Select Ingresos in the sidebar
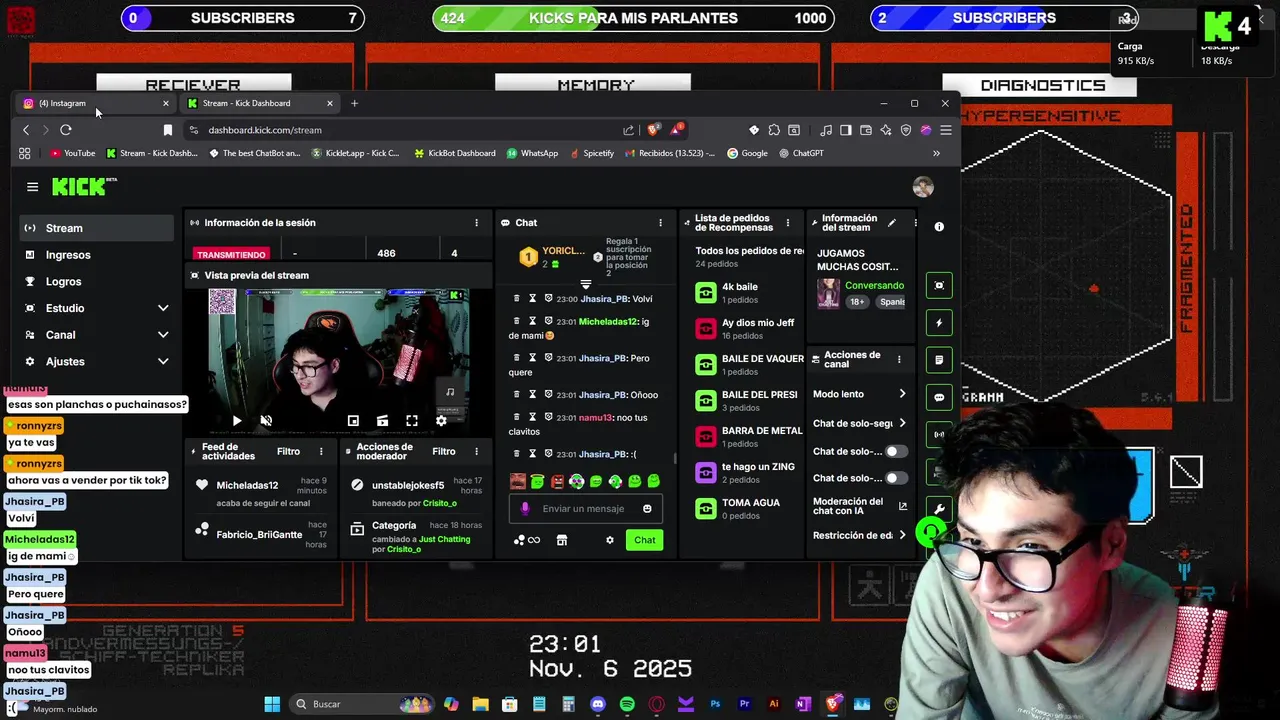Image resolution: width=1280 pixels, height=720 pixels. [x=97, y=255]
